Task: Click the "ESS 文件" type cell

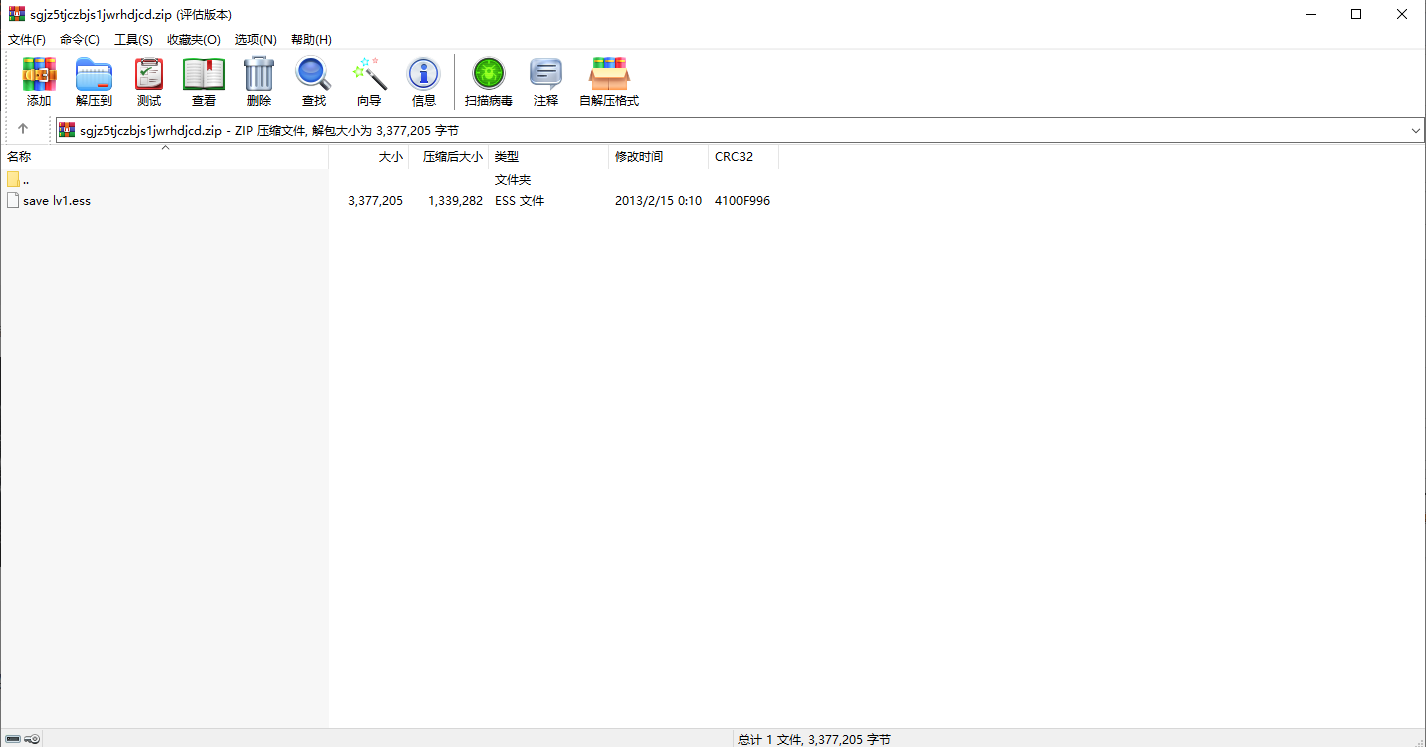Action: (x=520, y=201)
